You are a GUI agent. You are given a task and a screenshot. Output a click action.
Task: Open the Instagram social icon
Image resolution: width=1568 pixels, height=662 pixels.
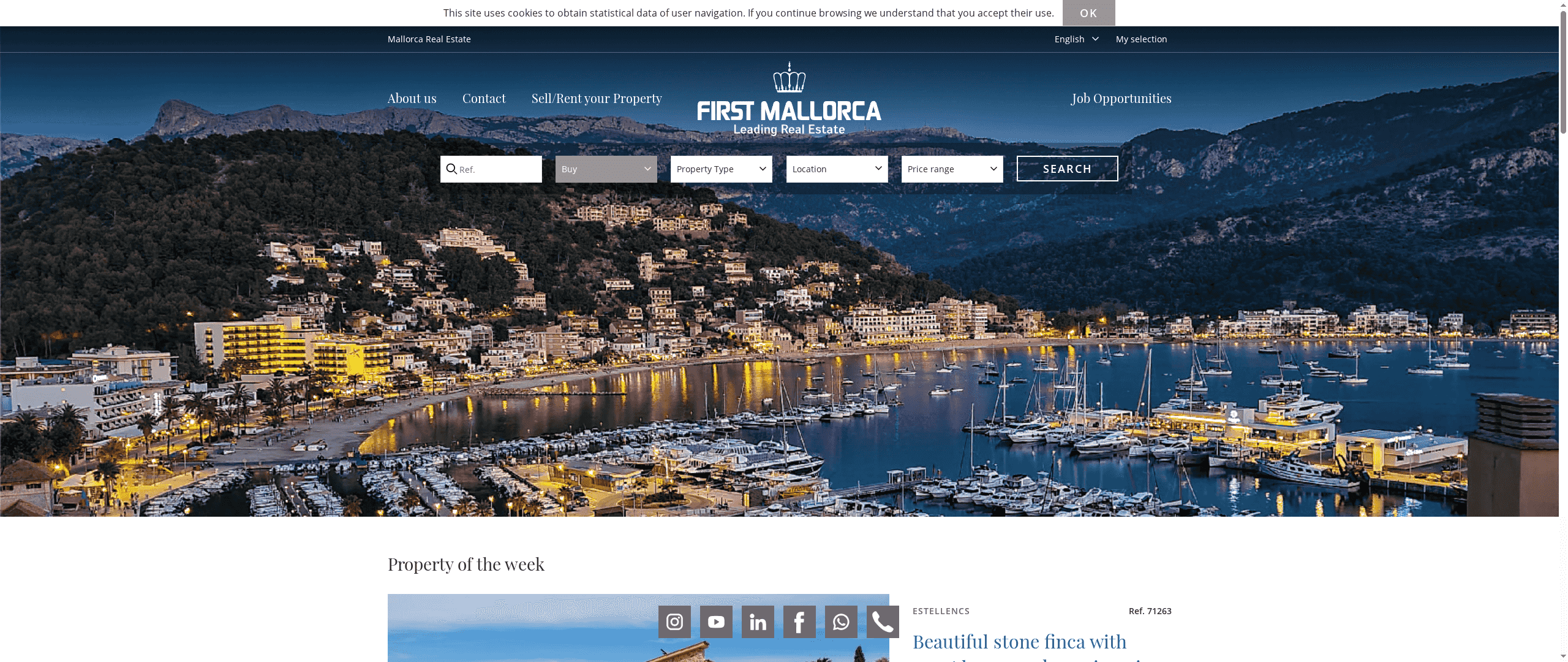(x=674, y=622)
